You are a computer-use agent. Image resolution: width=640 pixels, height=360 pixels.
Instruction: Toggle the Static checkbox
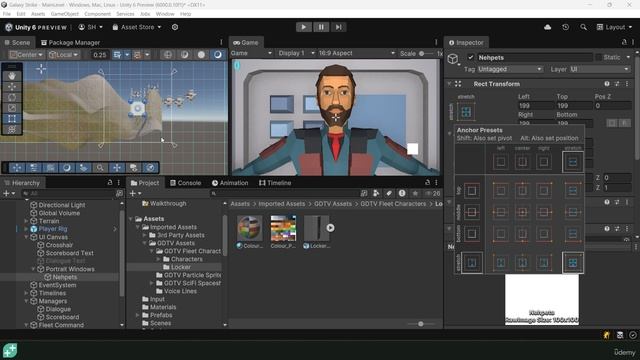(598, 58)
